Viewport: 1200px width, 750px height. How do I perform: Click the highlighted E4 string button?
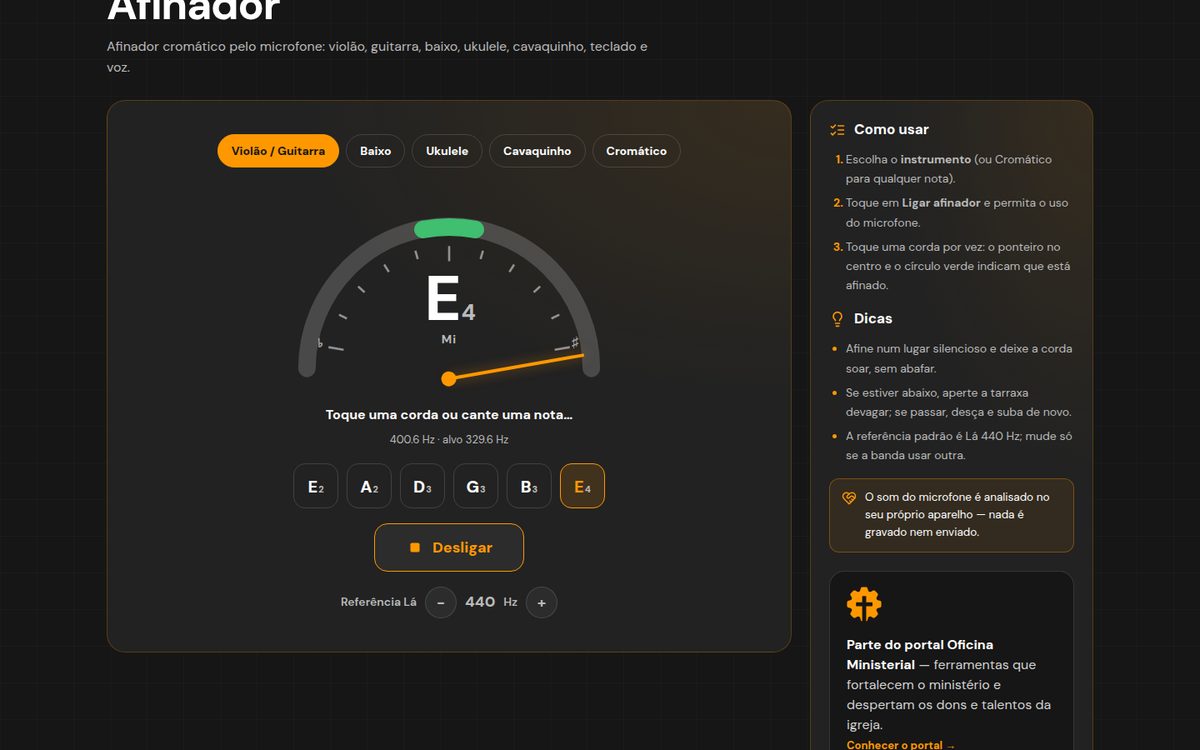pyautogui.click(x=582, y=487)
